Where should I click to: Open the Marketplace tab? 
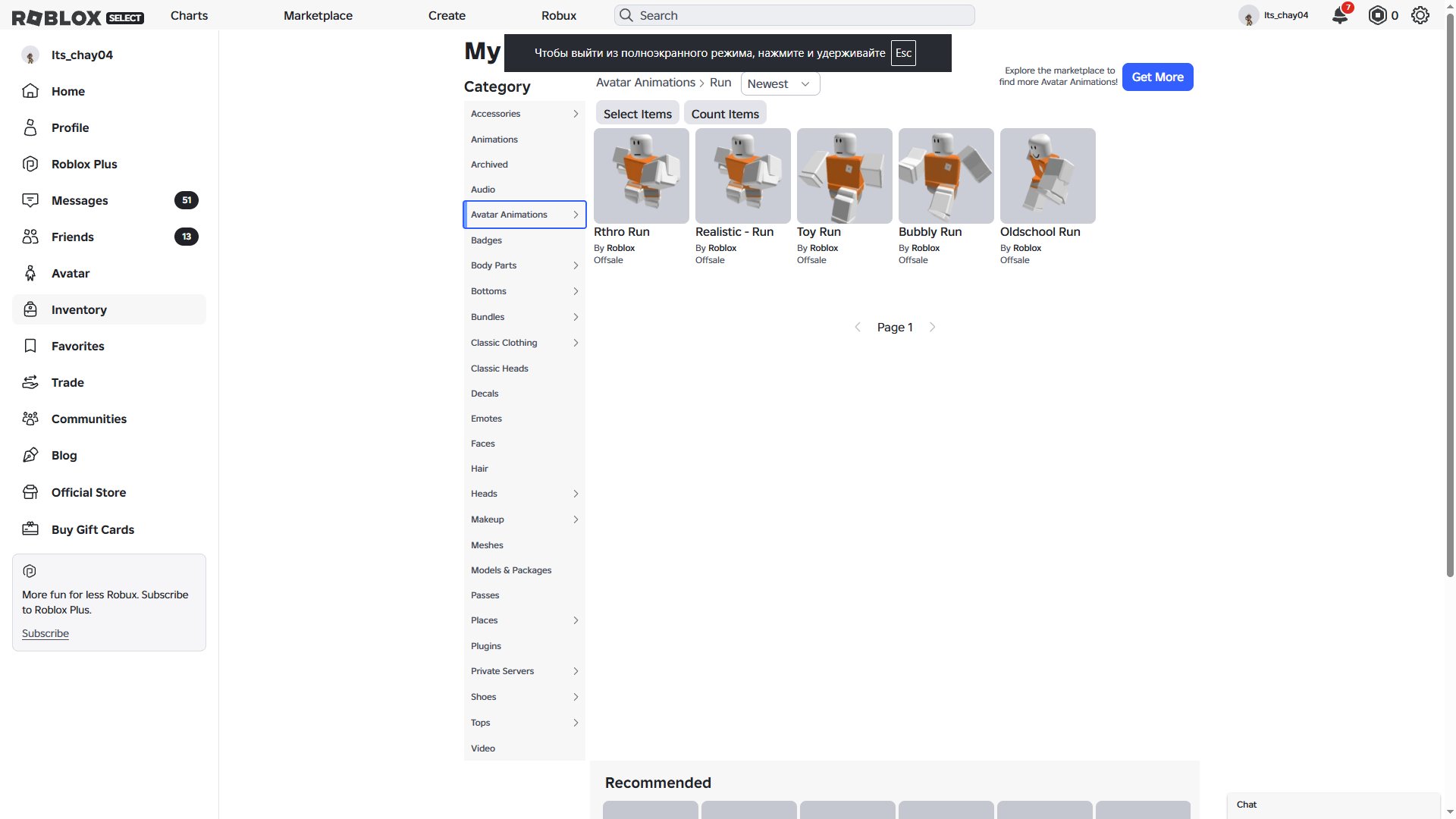click(318, 15)
